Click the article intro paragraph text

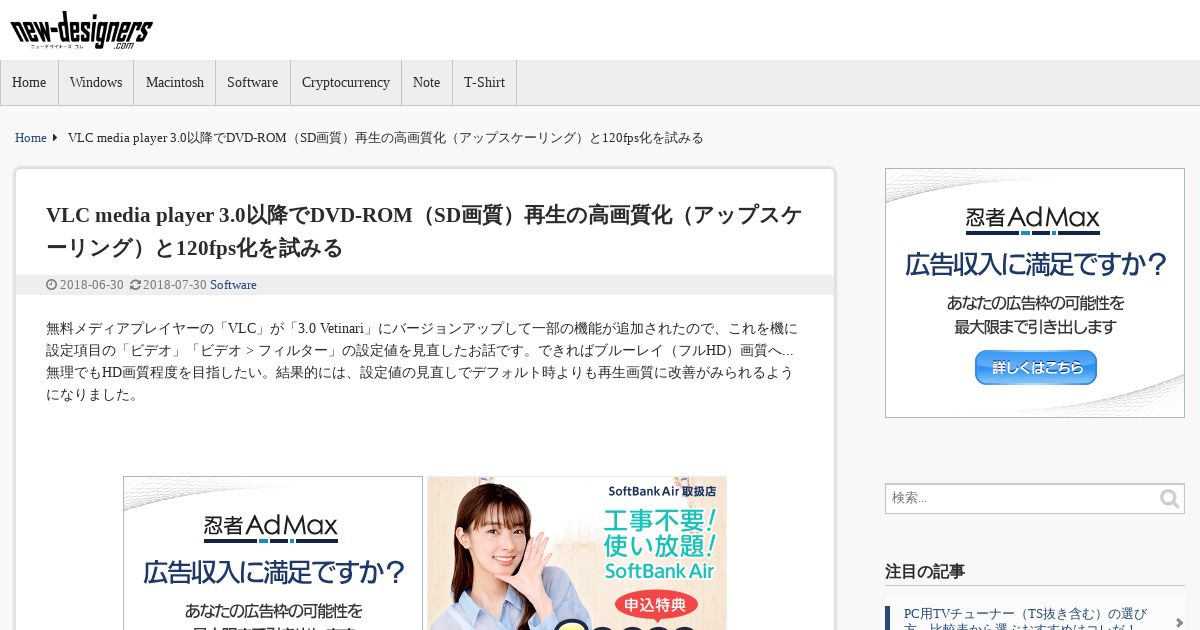(422, 361)
